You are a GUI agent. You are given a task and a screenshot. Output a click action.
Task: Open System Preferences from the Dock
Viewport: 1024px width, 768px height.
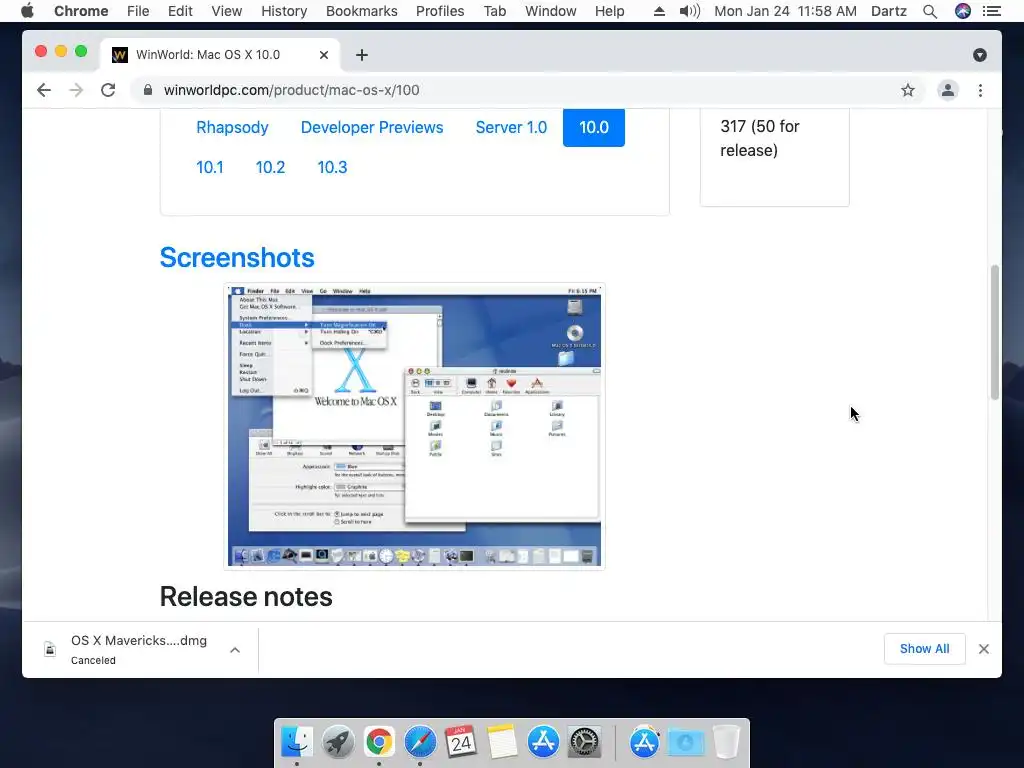coord(584,742)
